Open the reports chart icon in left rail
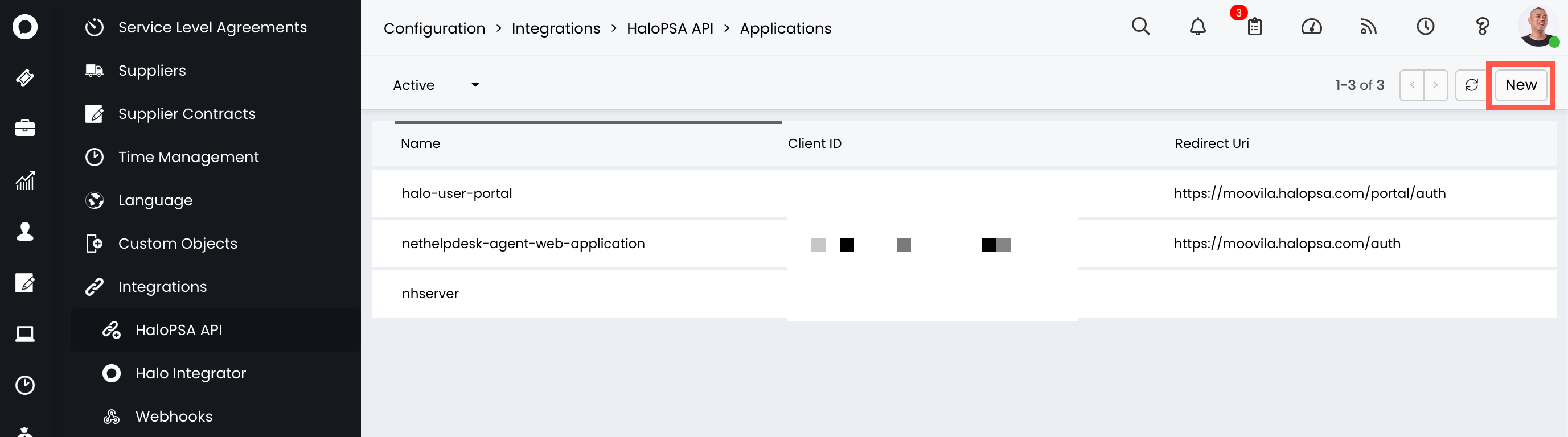The width and height of the screenshot is (1568, 437). 25,181
